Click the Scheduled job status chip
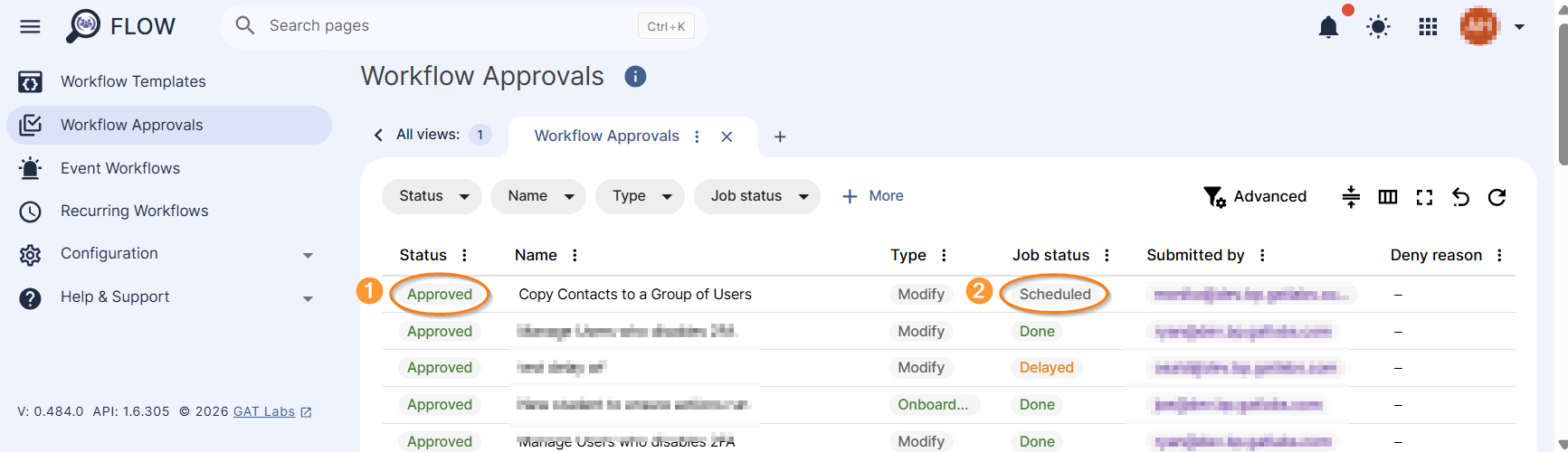 click(1055, 294)
